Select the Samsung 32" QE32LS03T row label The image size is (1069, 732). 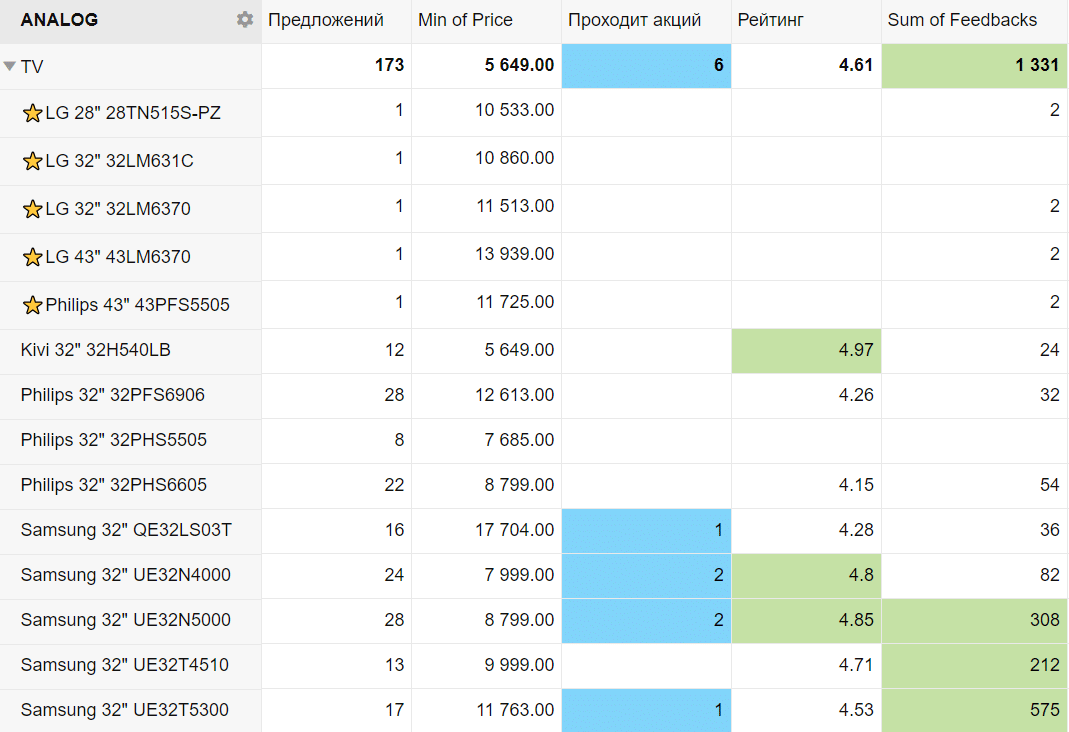coord(126,530)
